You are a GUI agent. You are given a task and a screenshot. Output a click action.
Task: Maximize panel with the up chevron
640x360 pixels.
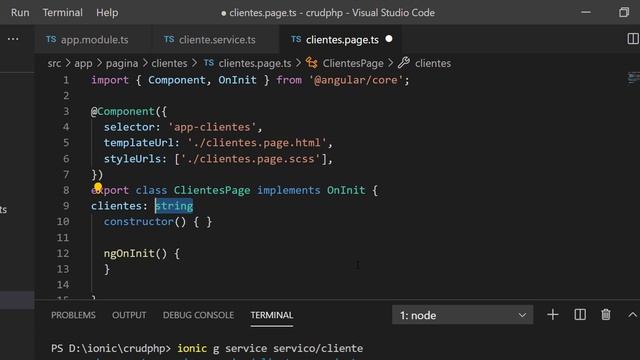[x=632, y=315]
